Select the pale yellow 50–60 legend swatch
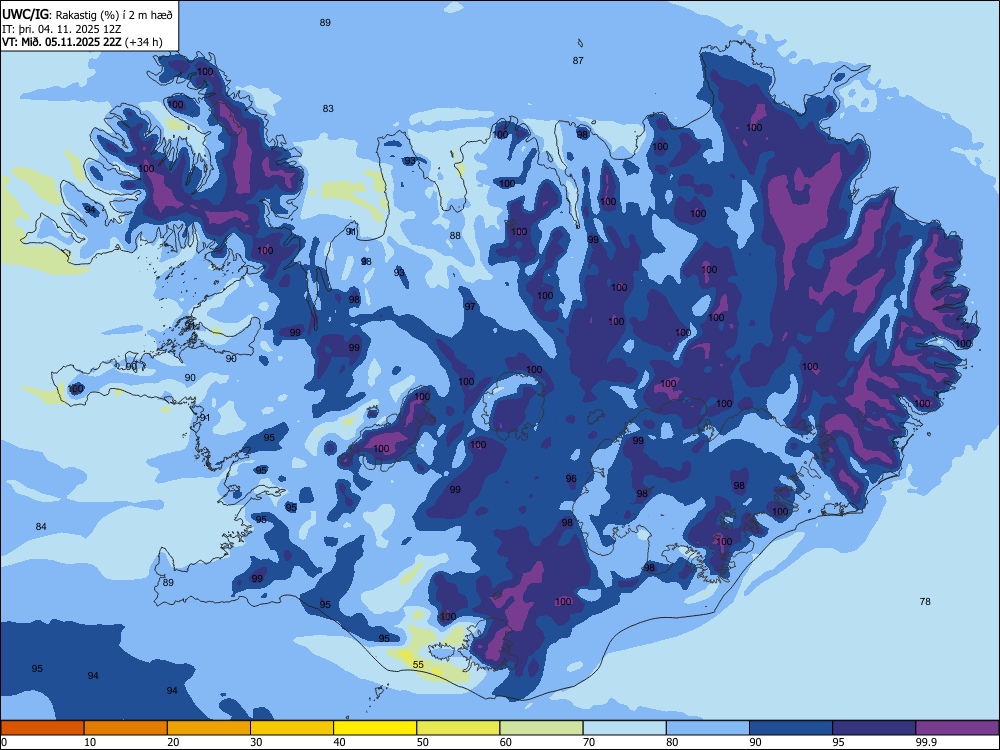Image resolution: width=1000 pixels, height=750 pixels. pyautogui.click(x=458, y=728)
